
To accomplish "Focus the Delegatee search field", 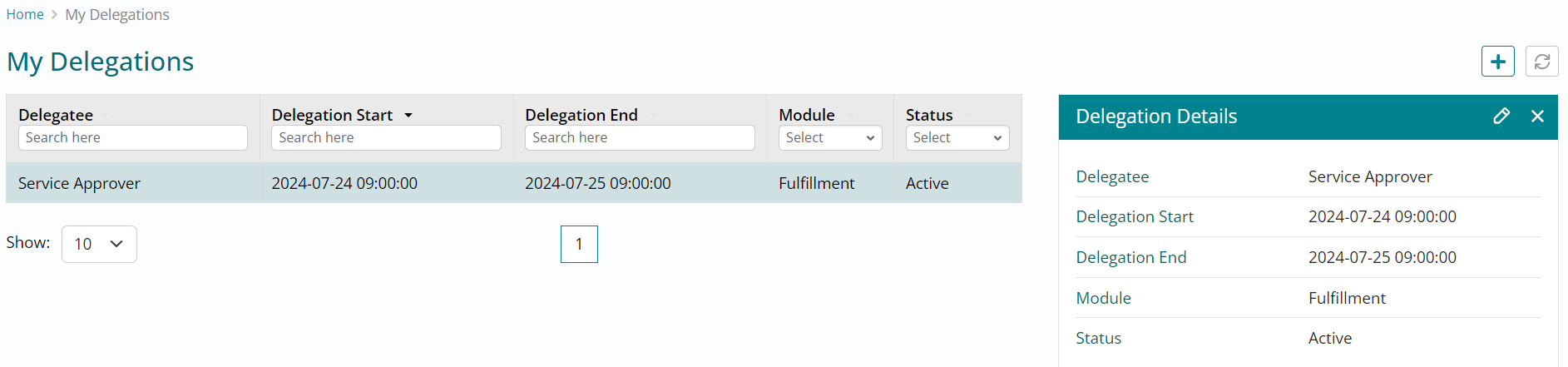I will coord(133,138).
